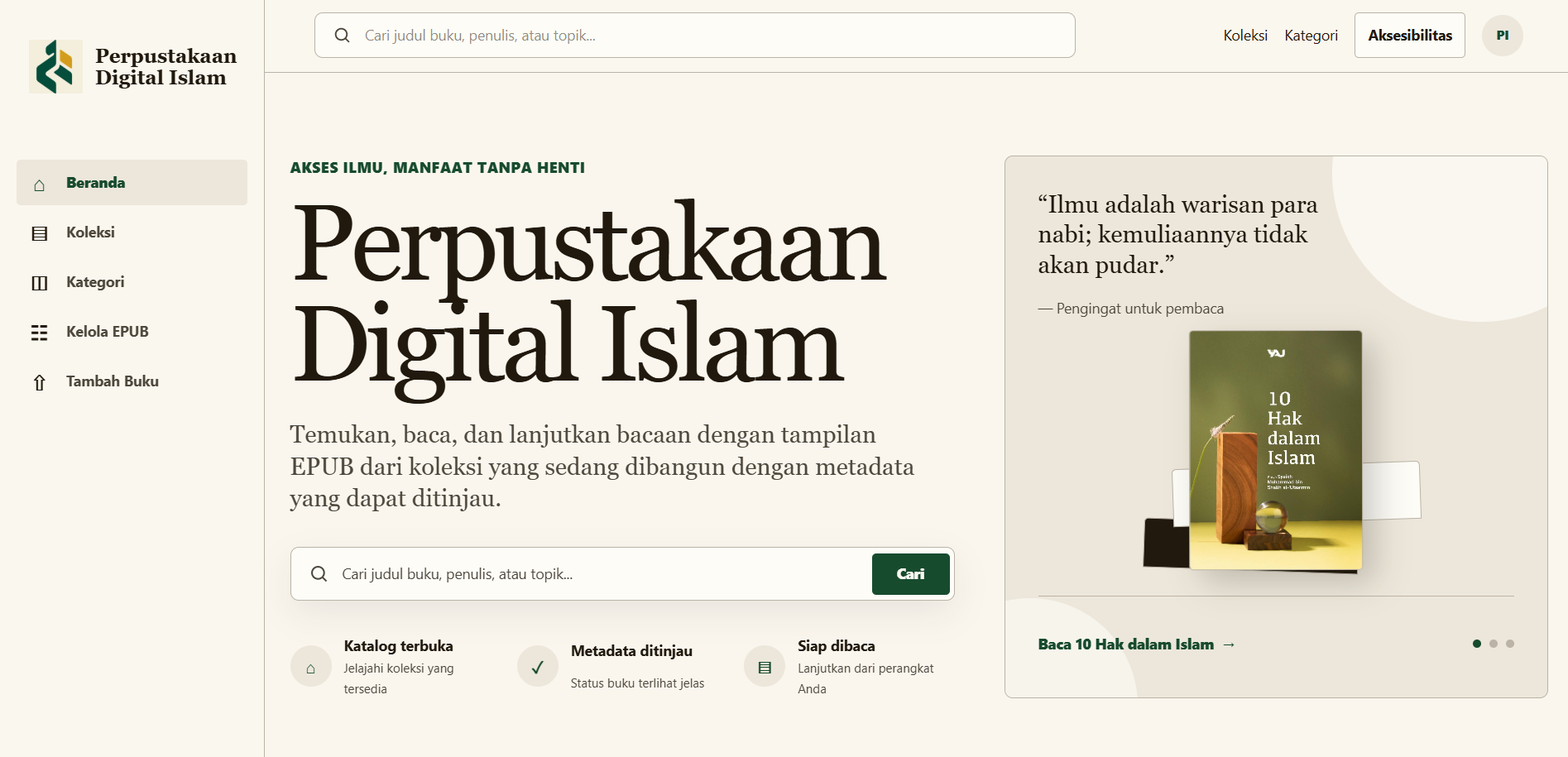Click the Koleksi list icon in sidebar
The width and height of the screenshot is (1568, 757).
39,233
